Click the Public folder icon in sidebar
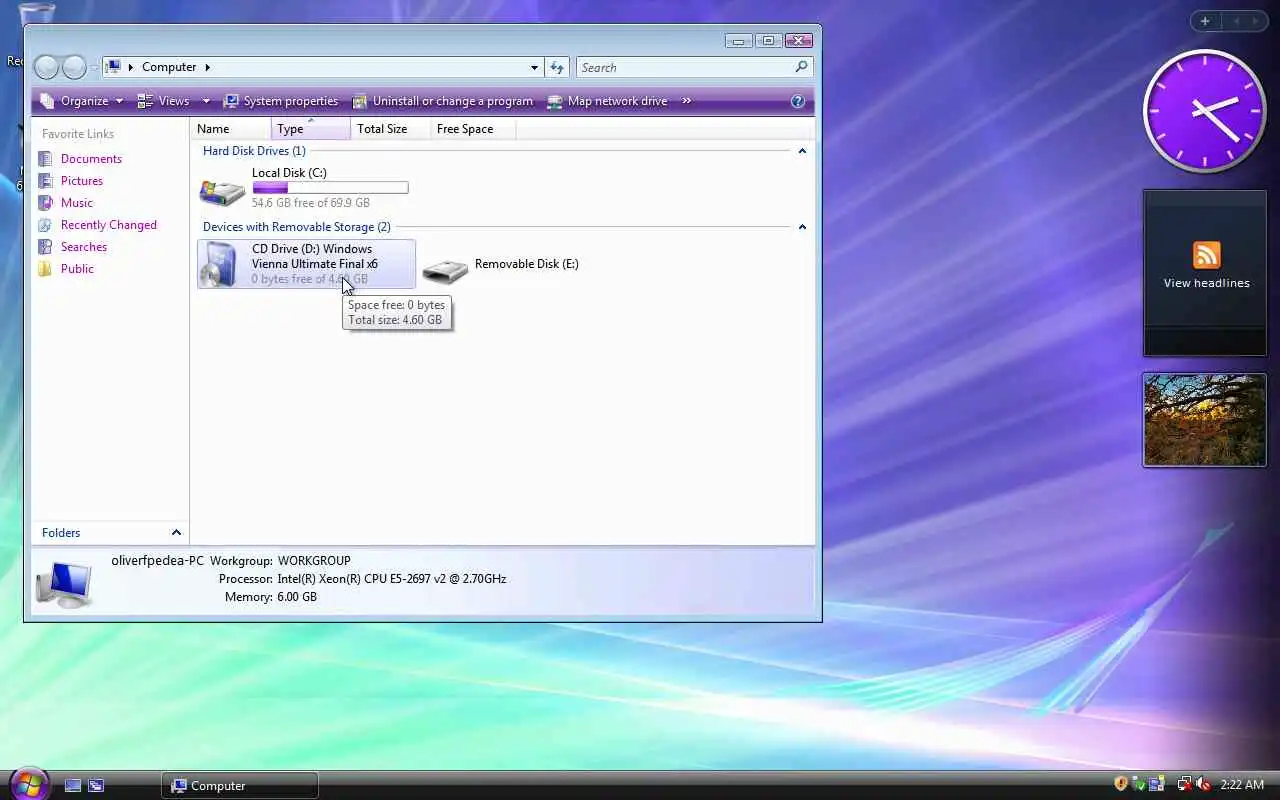This screenshot has height=800, width=1280. (x=45, y=269)
